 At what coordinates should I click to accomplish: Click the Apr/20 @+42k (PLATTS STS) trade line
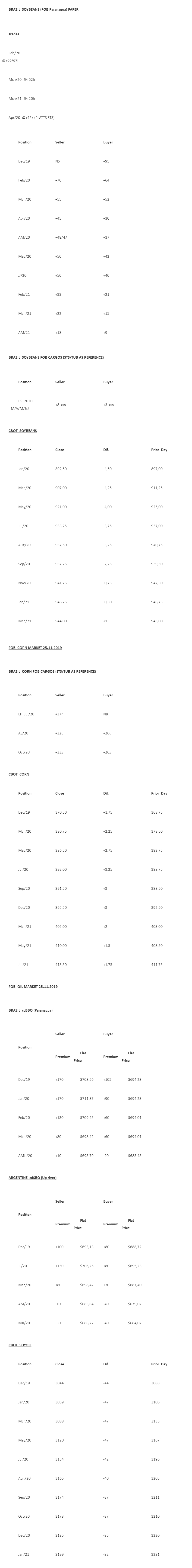point(31,117)
